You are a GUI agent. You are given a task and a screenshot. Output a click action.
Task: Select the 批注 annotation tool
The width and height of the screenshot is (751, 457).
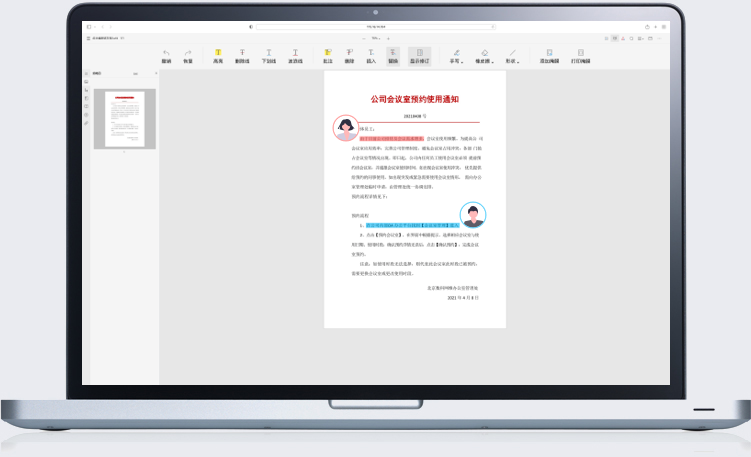point(327,52)
